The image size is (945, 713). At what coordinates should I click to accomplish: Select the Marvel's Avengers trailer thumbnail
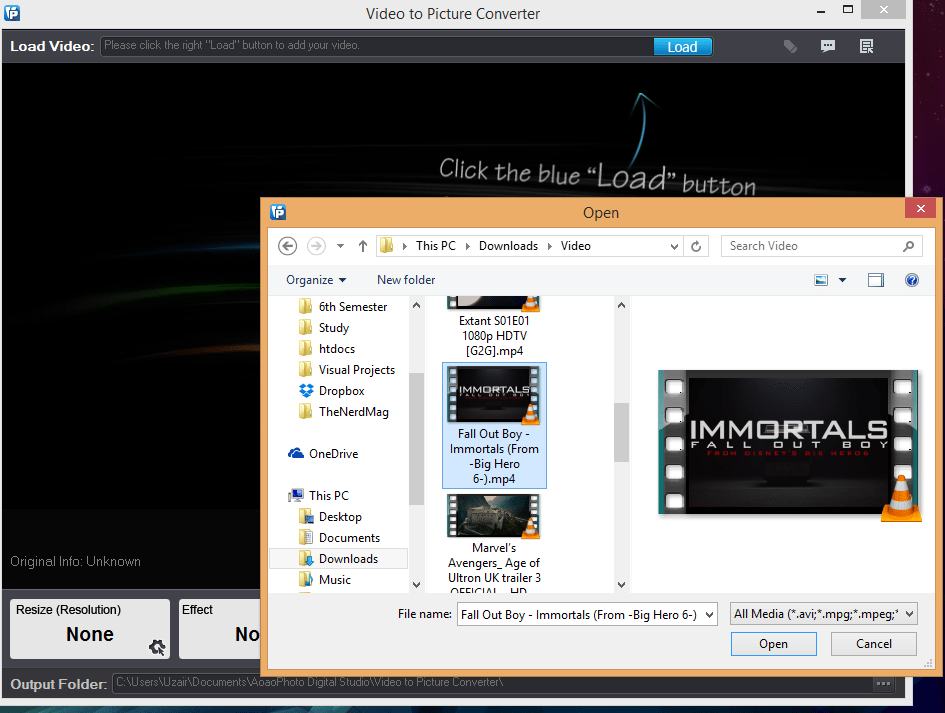pos(493,516)
